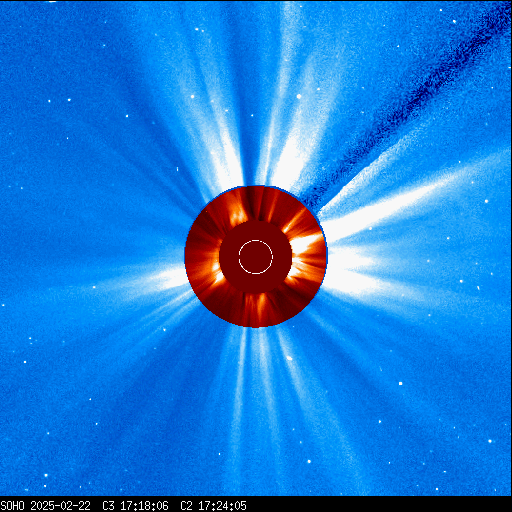Click the black caption bar at the bottom
This screenshot has width=512, height=512.
pos(256,504)
